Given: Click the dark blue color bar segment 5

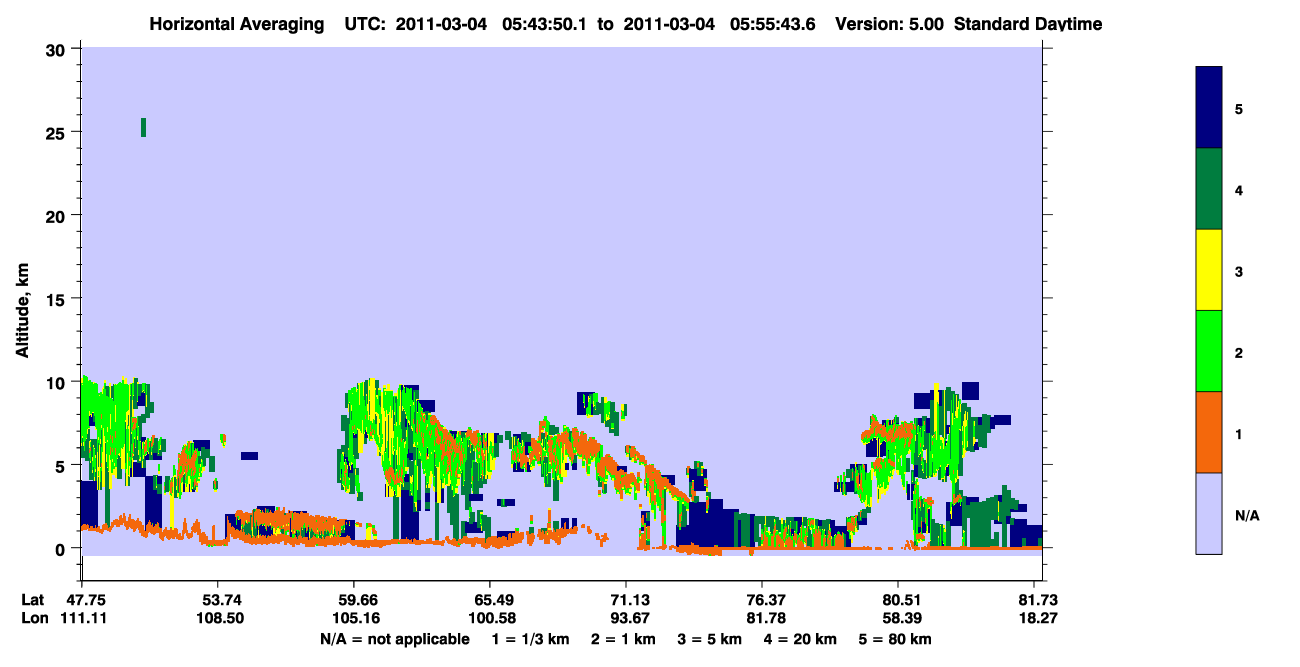Looking at the screenshot, I should tap(1209, 108).
